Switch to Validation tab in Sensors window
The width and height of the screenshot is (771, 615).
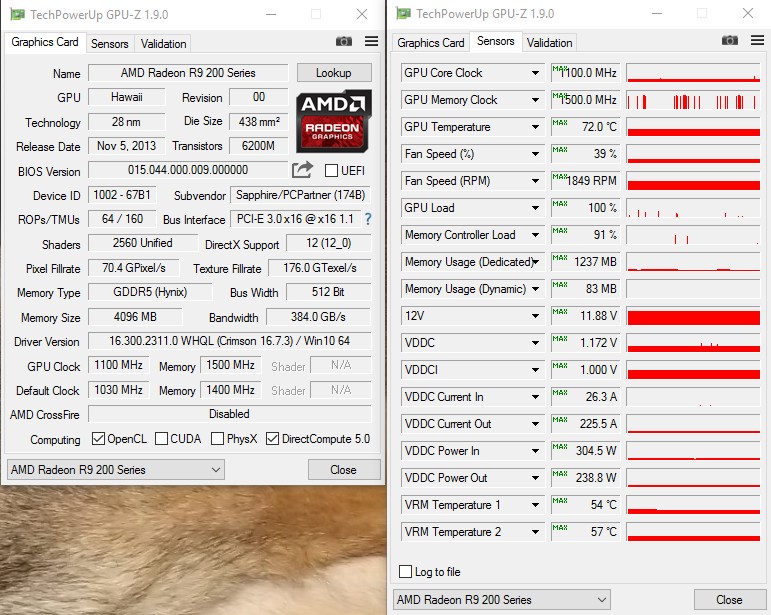tap(549, 43)
